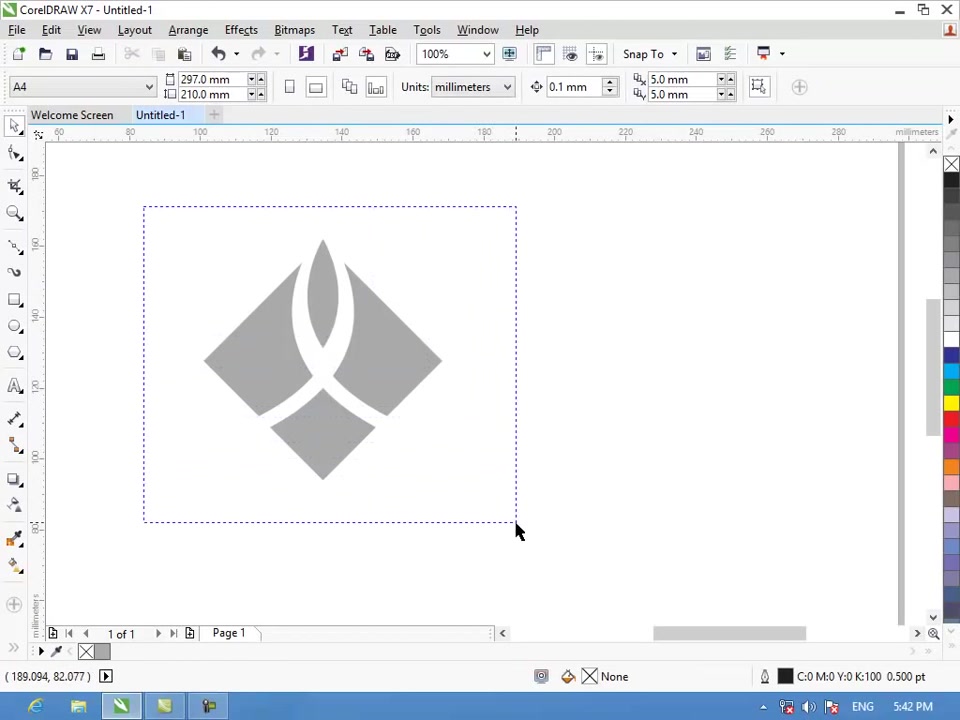Apply layout to all pages

click(350, 87)
